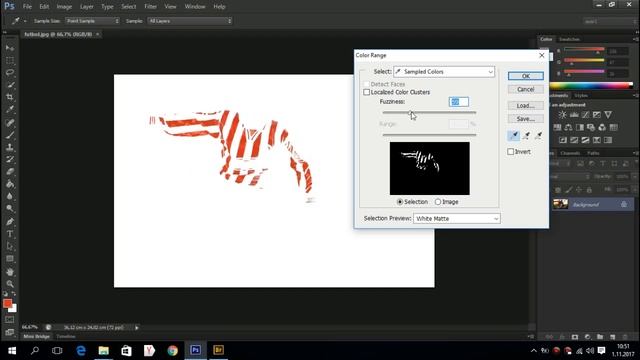Open the Image menu
This screenshot has height=360, width=640.
pyautogui.click(x=64, y=7)
